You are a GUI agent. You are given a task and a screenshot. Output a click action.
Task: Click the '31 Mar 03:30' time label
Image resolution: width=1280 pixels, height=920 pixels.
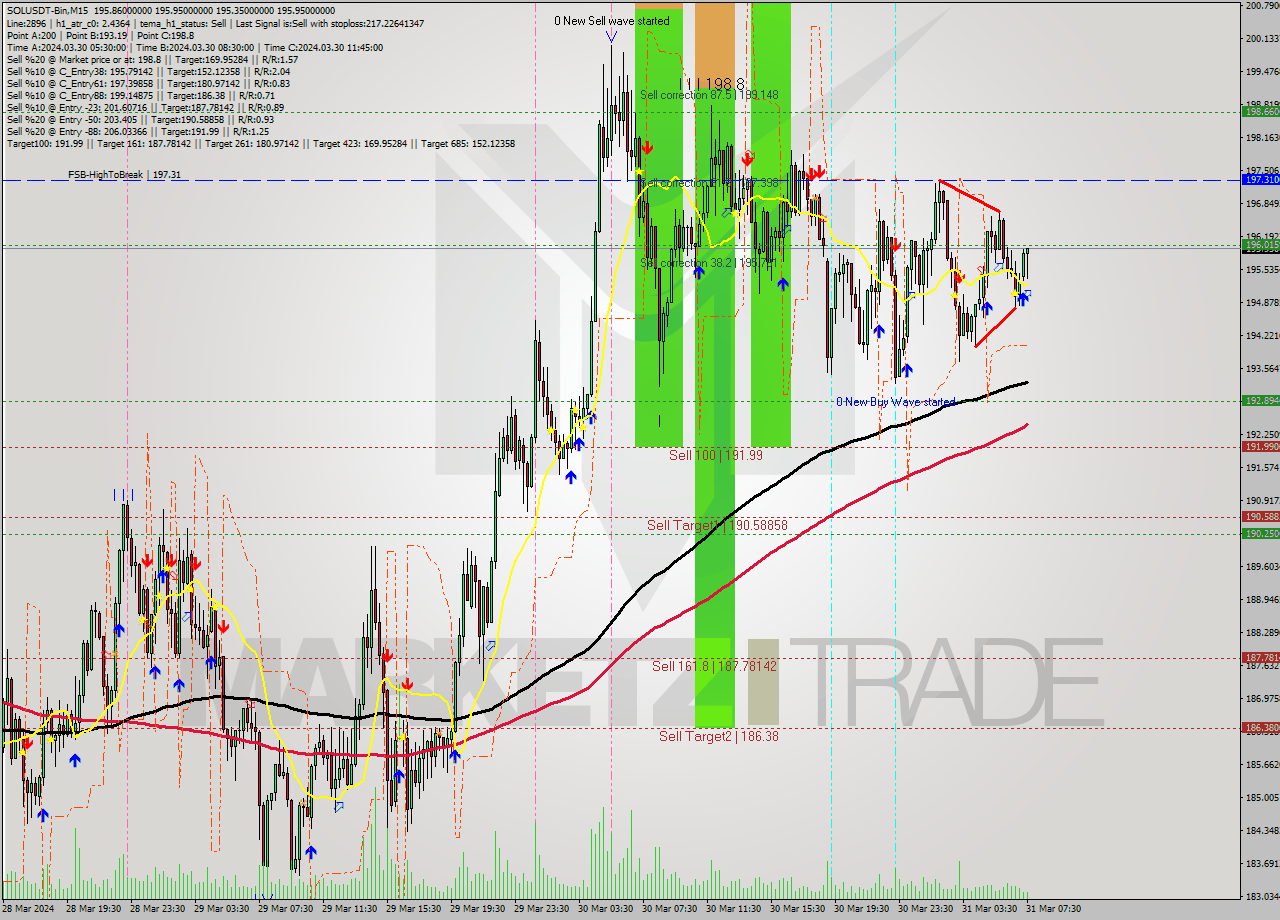(990, 910)
